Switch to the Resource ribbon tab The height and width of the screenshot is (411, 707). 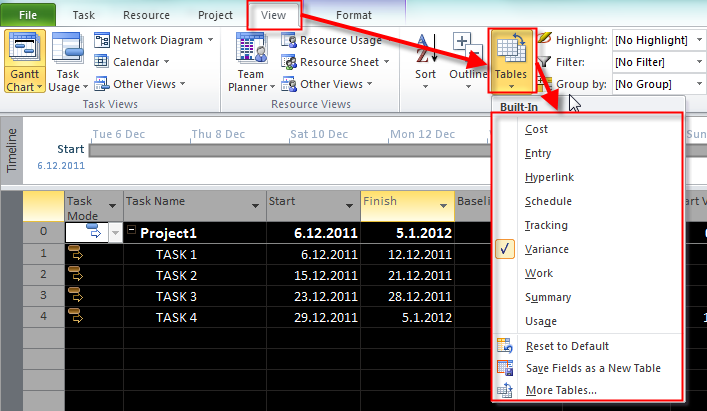146,15
